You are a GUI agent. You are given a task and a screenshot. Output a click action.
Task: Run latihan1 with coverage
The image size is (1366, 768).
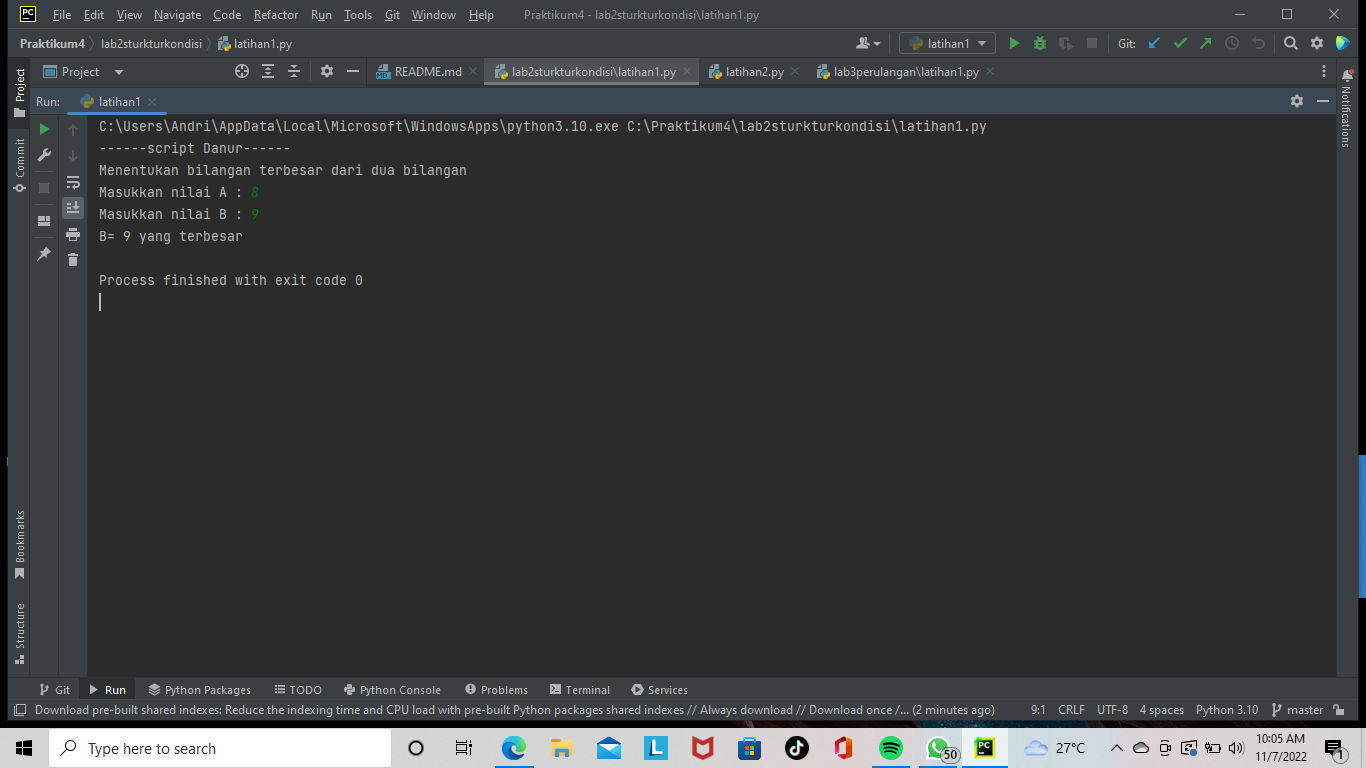[1063, 44]
